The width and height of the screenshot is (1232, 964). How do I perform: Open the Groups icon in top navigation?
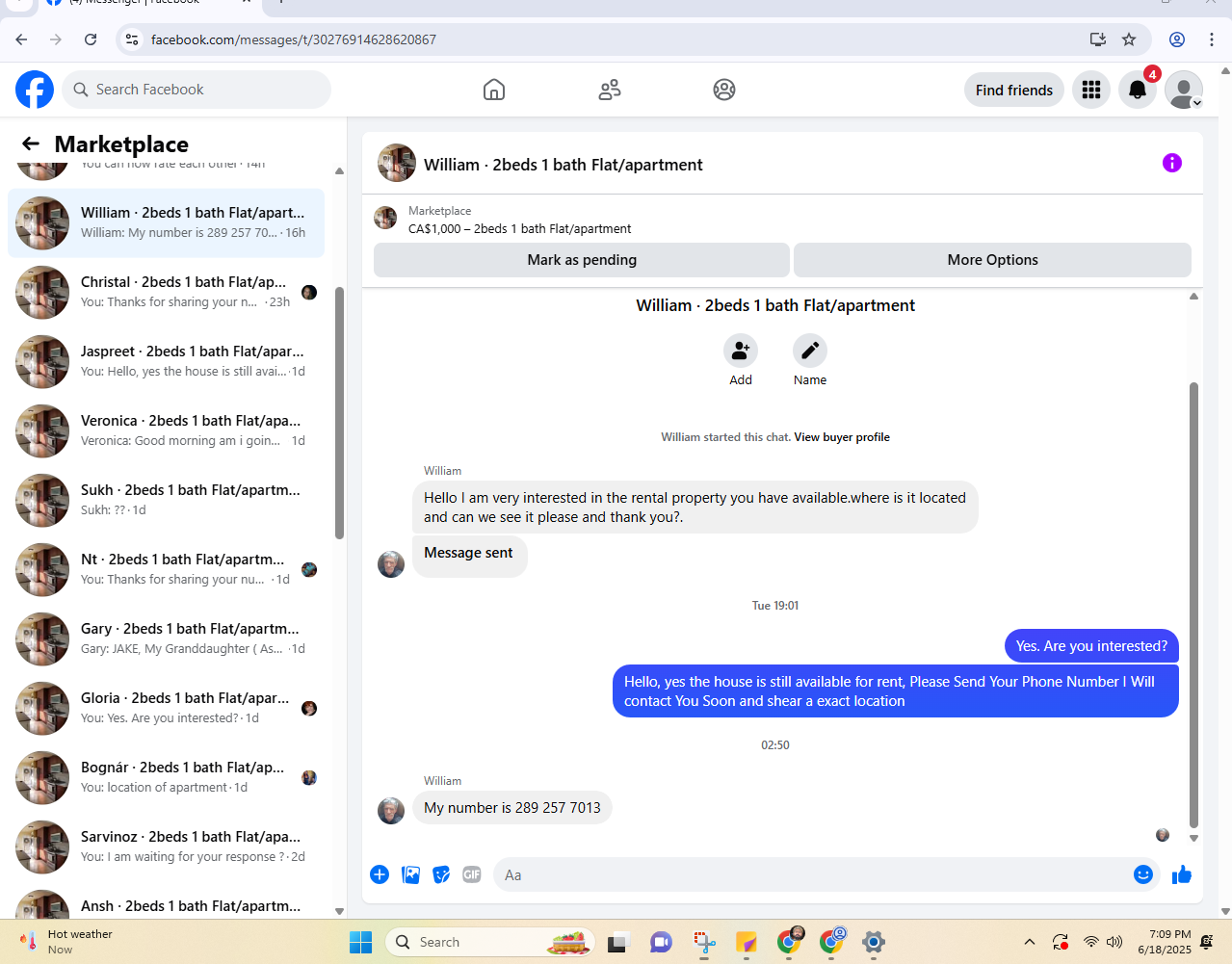(724, 90)
